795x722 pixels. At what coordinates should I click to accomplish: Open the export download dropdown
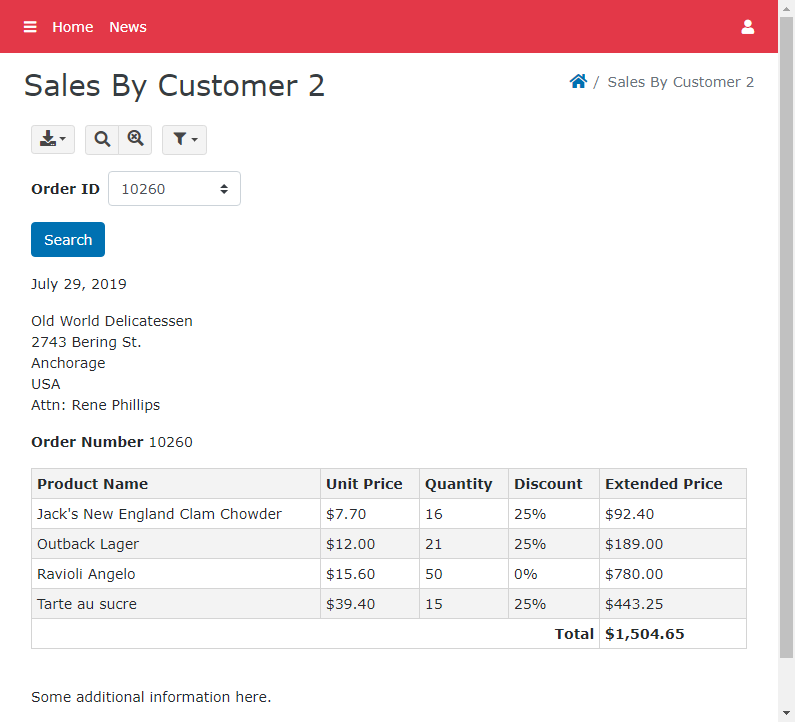tap(53, 140)
